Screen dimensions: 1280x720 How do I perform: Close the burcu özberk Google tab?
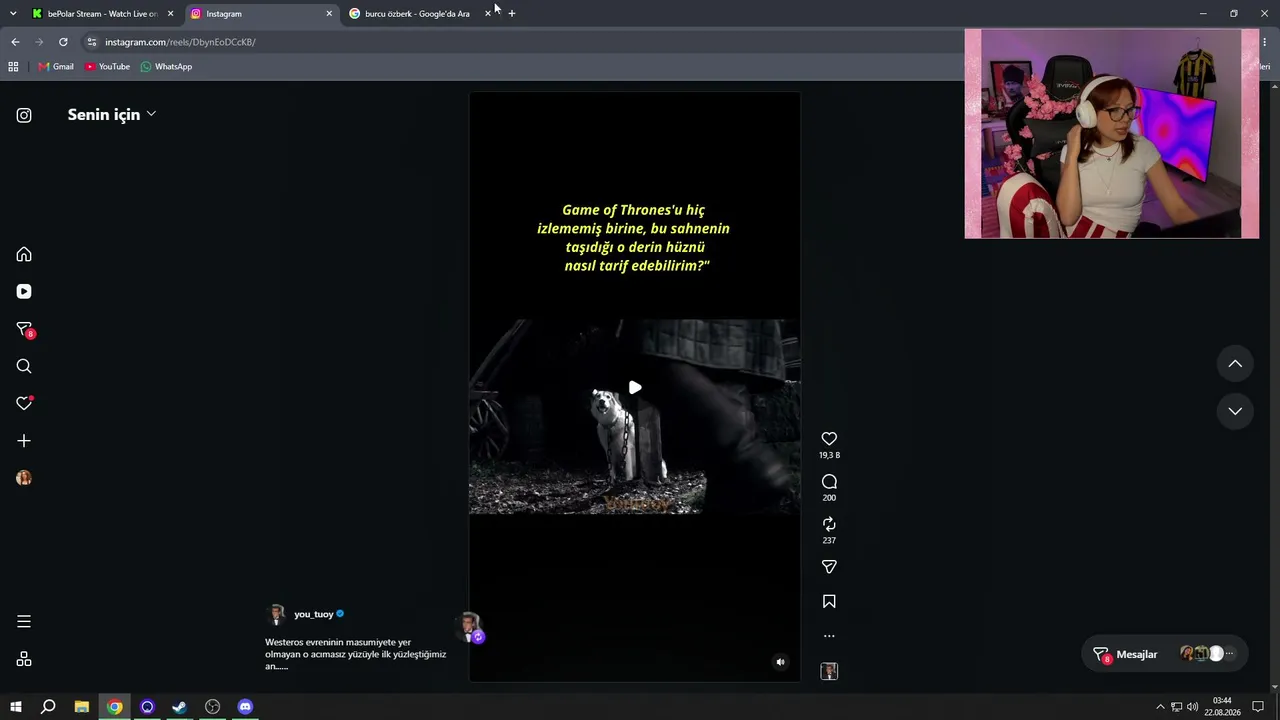[487, 14]
